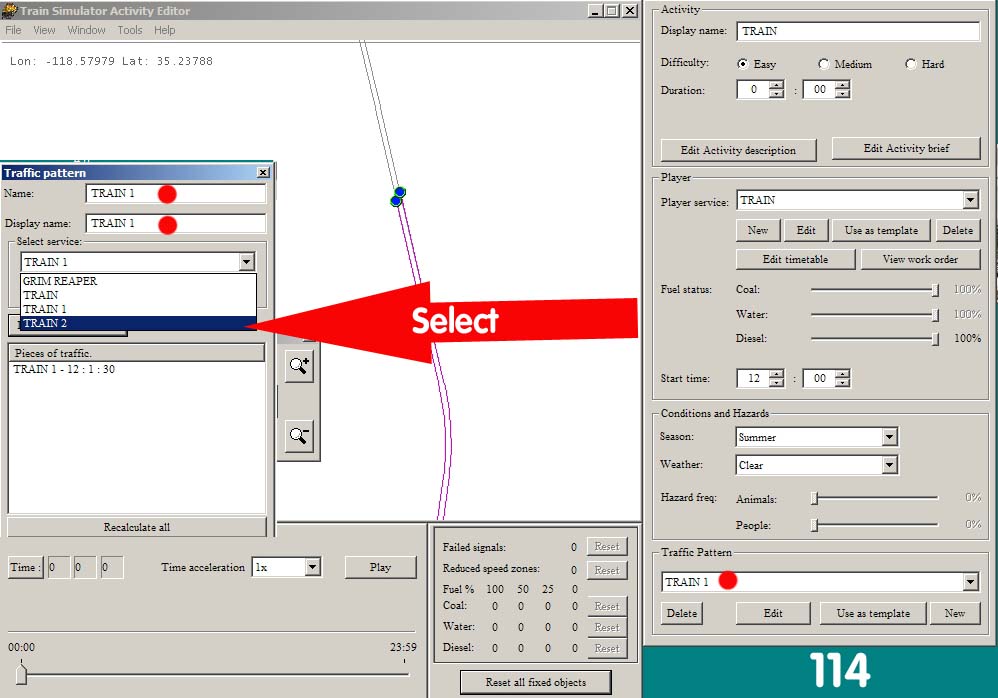Expand the Season dropdown list
The height and width of the screenshot is (698, 998).
890,437
